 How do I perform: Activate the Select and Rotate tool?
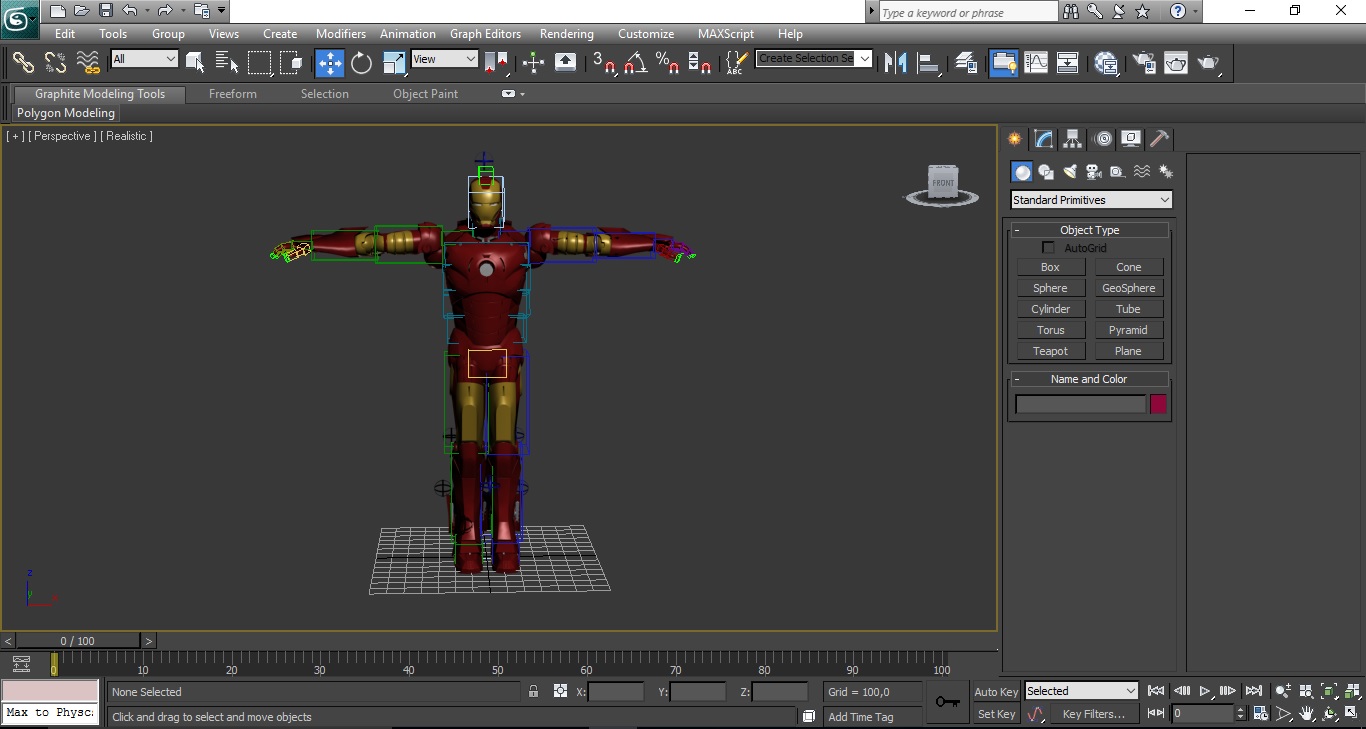click(x=361, y=63)
